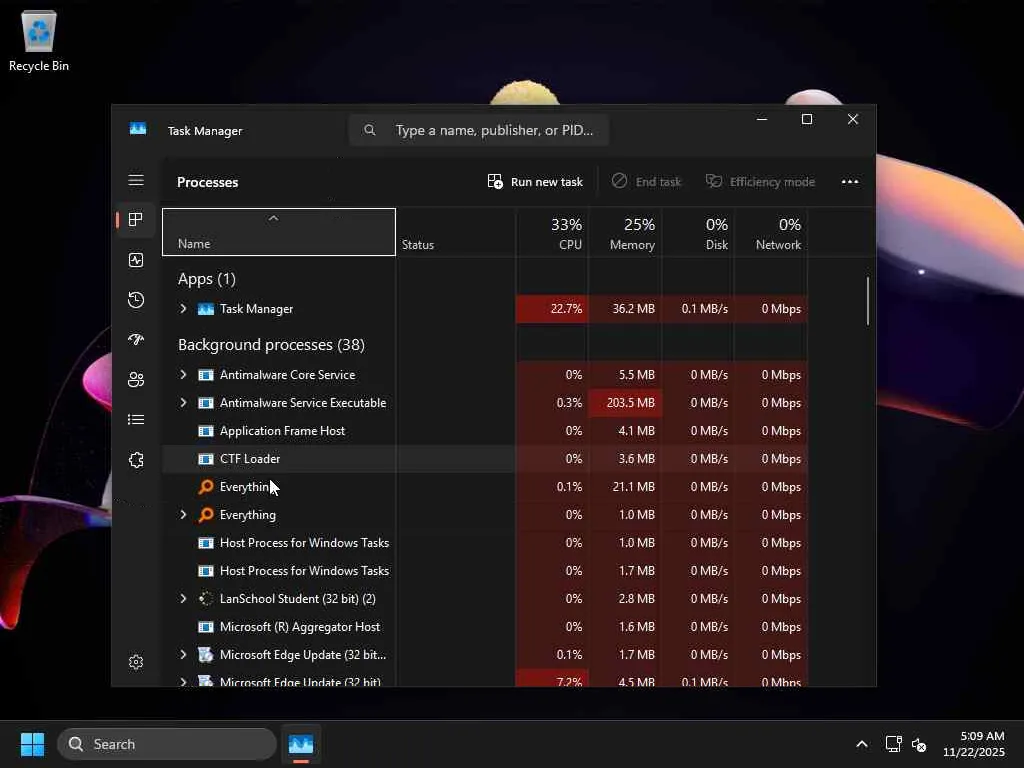Expand LanSchool Student (32 bit) row
This screenshot has width=1024, height=768.
click(x=183, y=598)
